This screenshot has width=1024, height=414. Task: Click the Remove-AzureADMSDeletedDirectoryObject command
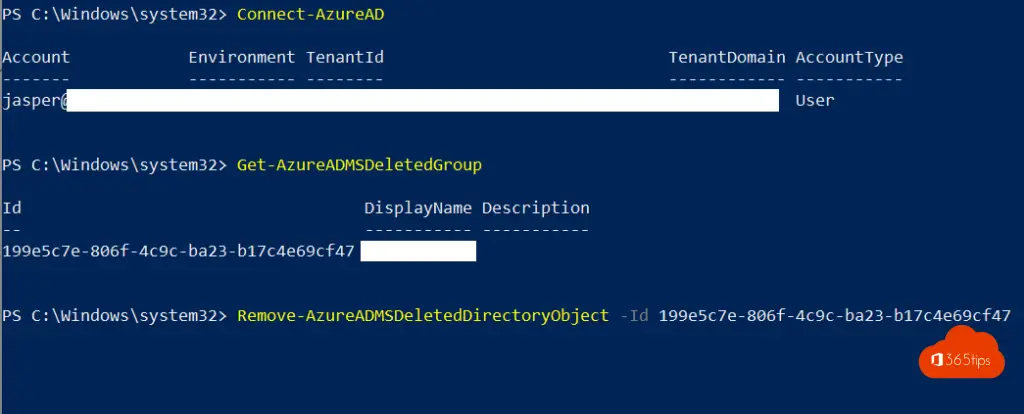[423, 316]
